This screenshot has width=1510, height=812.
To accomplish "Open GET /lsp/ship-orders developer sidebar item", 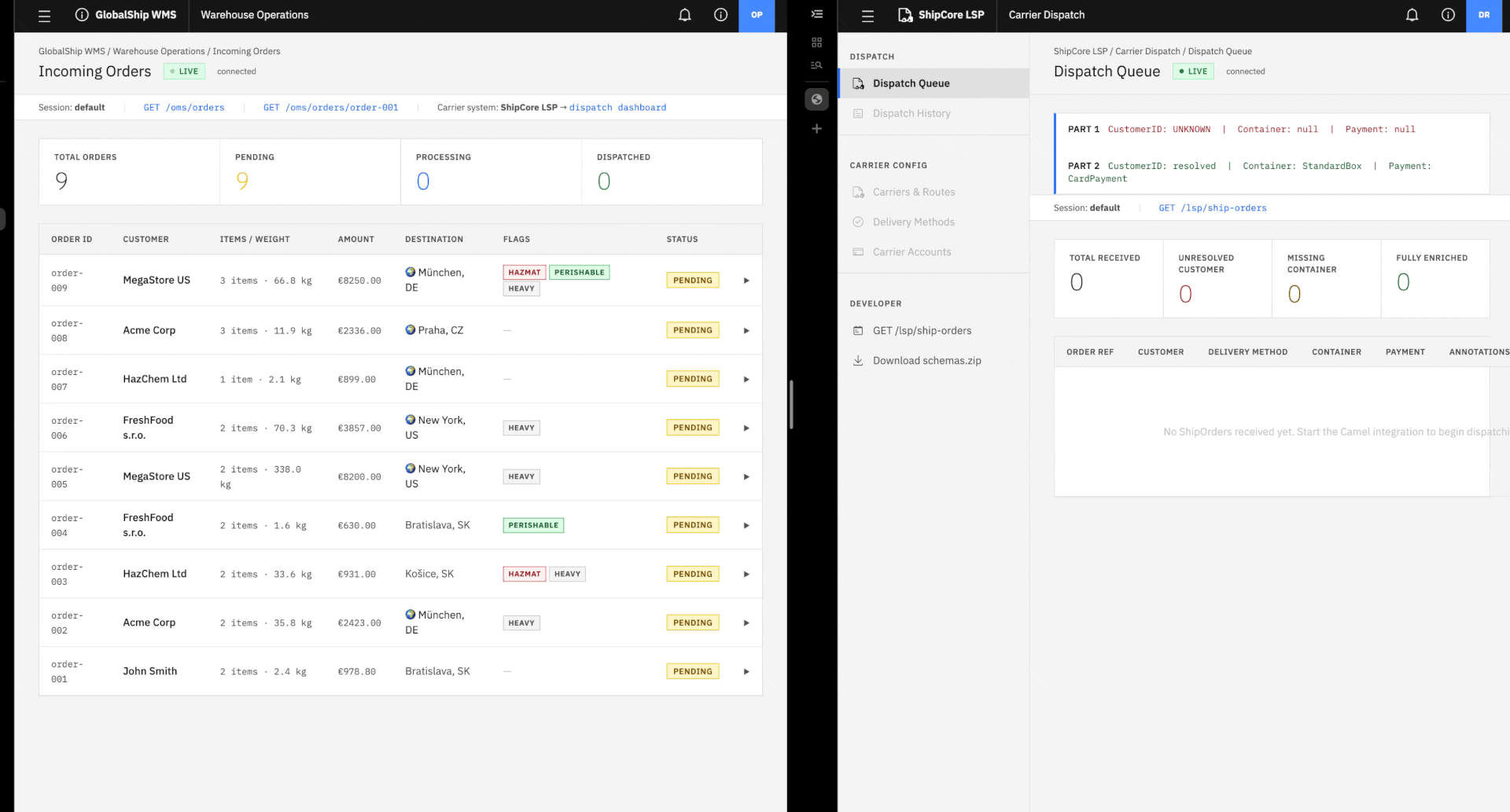I will (934, 330).
